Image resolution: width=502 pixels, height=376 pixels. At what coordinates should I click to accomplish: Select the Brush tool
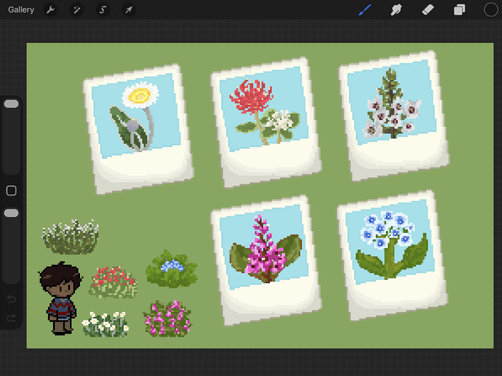pyautogui.click(x=365, y=10)
